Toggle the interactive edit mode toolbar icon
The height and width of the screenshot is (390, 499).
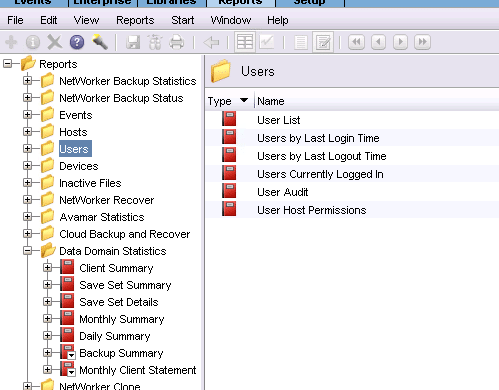tap(323, 42)
